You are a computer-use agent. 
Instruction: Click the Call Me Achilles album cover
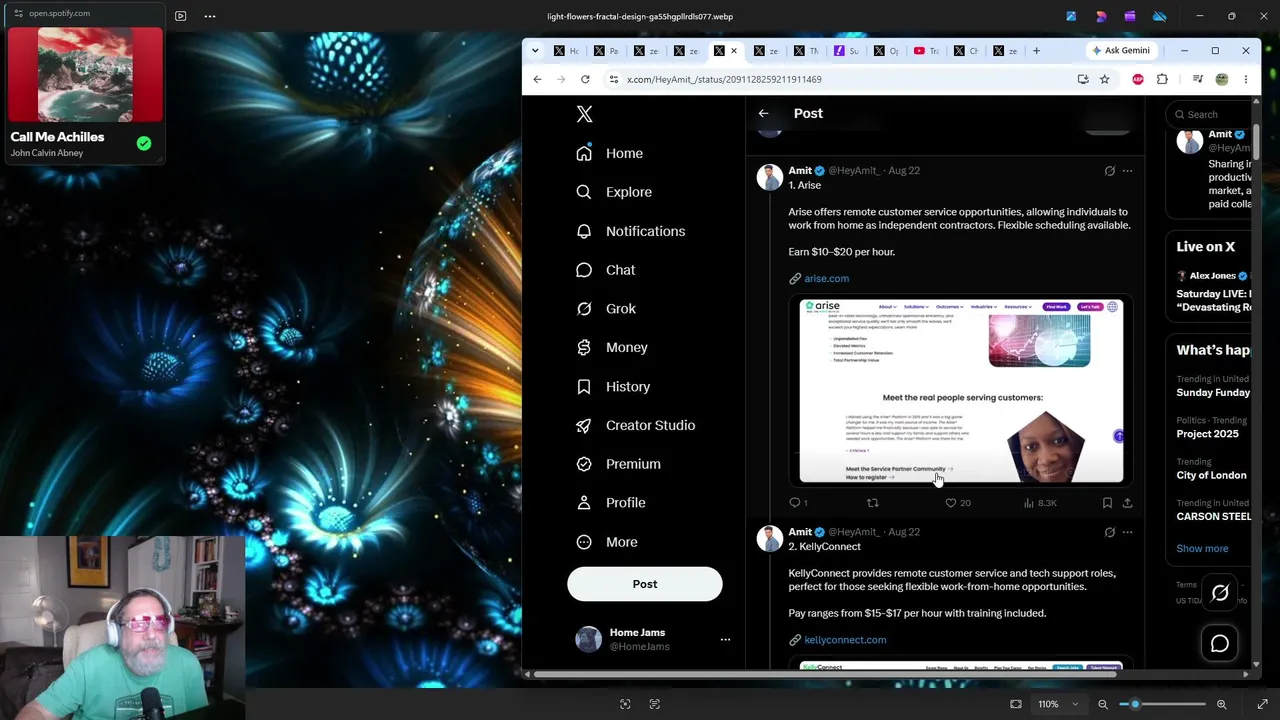pos(85,75)
